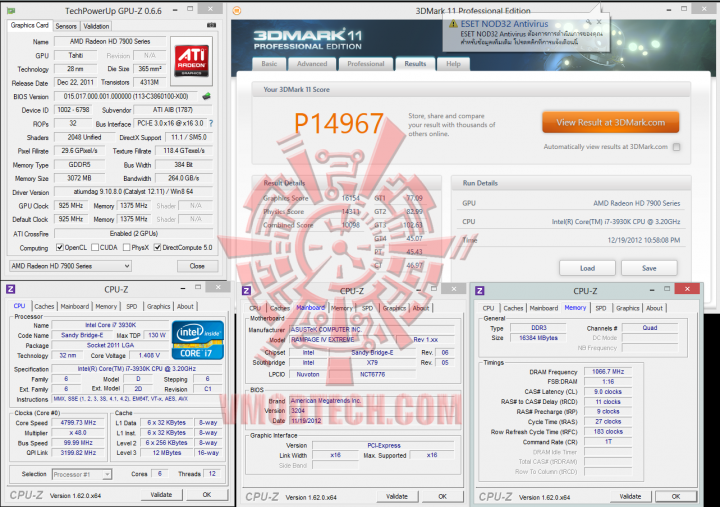Click the Intel Core i7 logo badge

197,340
